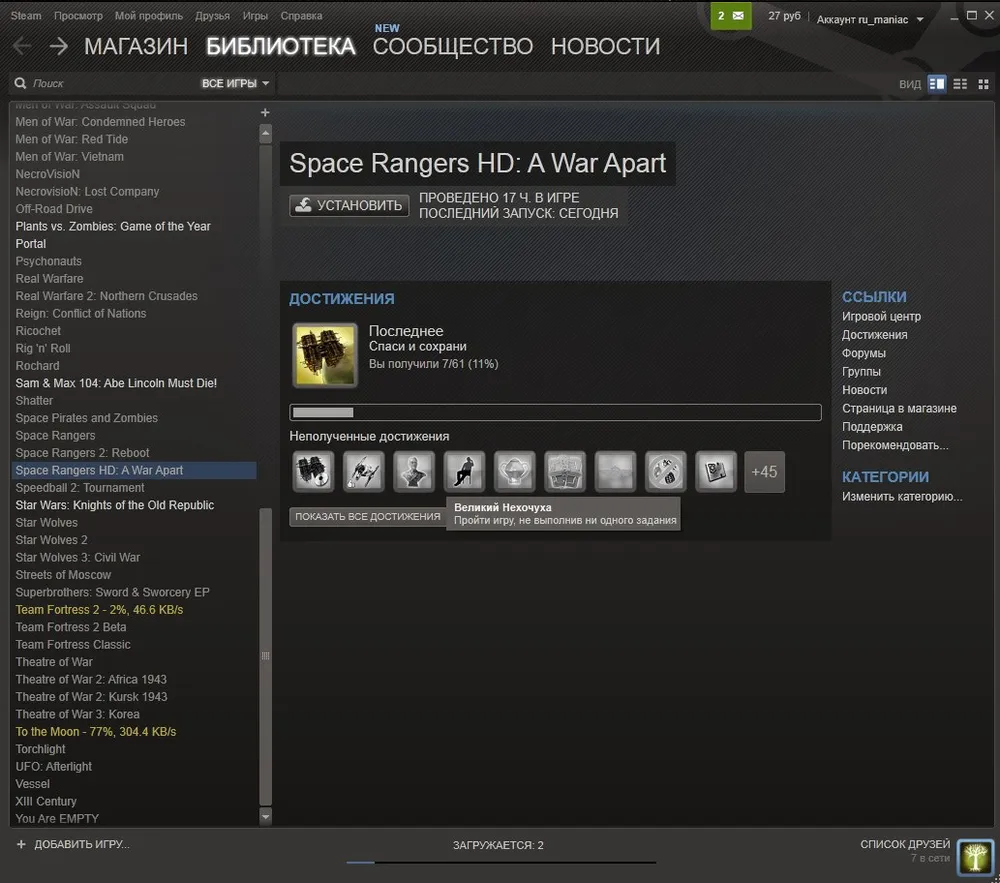Image resolution: width=1000 pixels, height=883 pixels.
Task: Switch to grid view mode
Action: click(x=982, y=84)
